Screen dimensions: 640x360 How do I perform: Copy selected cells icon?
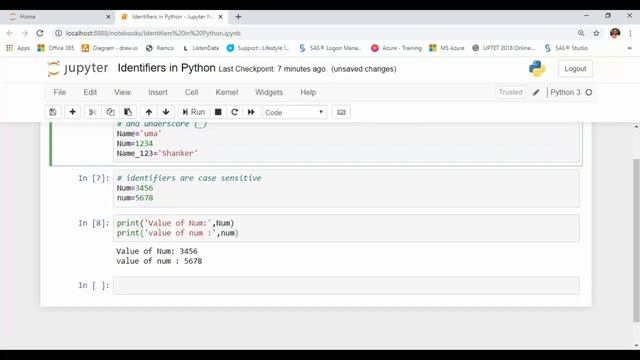[110, 112]
